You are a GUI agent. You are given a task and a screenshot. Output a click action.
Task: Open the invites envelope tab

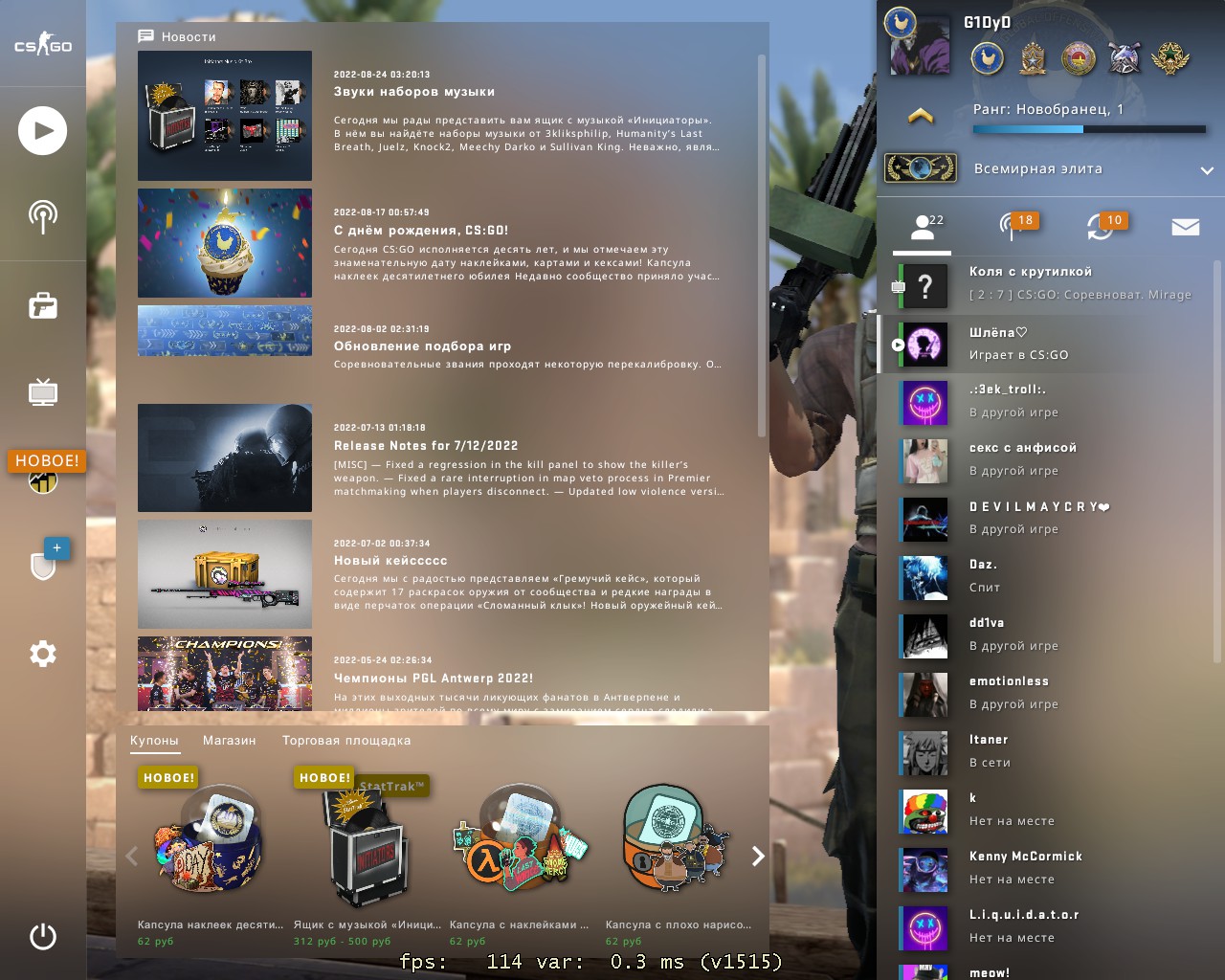1186,227
